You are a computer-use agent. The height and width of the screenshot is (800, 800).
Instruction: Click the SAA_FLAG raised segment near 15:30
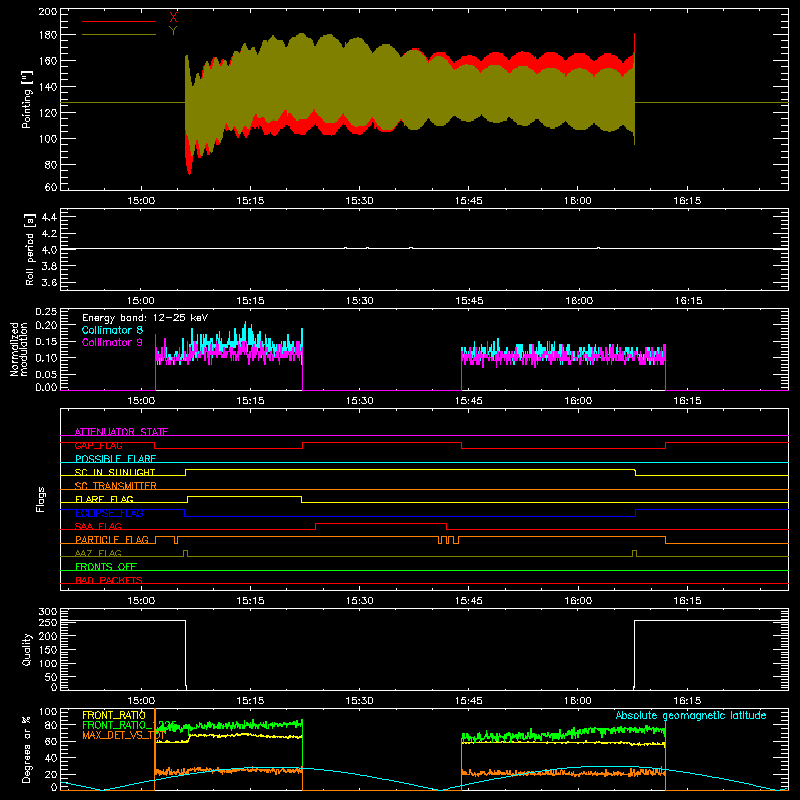(381, 523)
